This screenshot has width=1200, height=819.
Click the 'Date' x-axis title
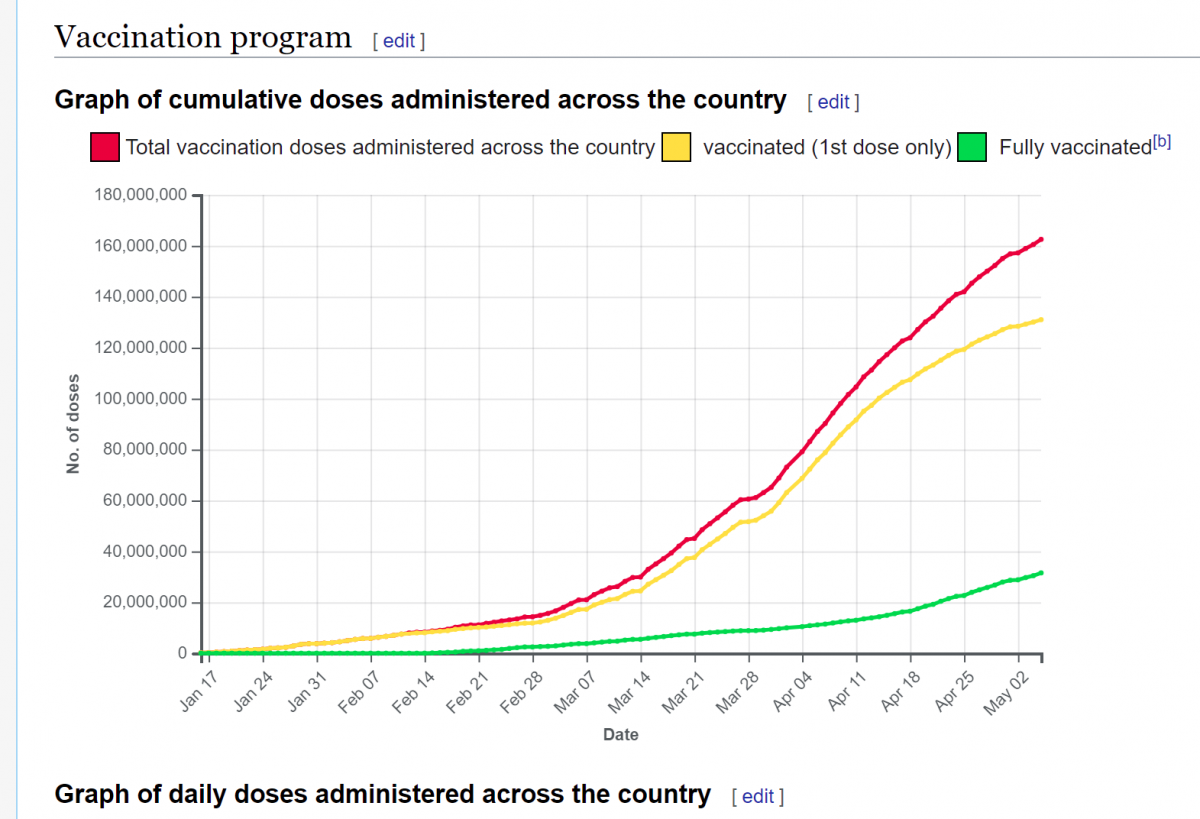coord(620,735)
